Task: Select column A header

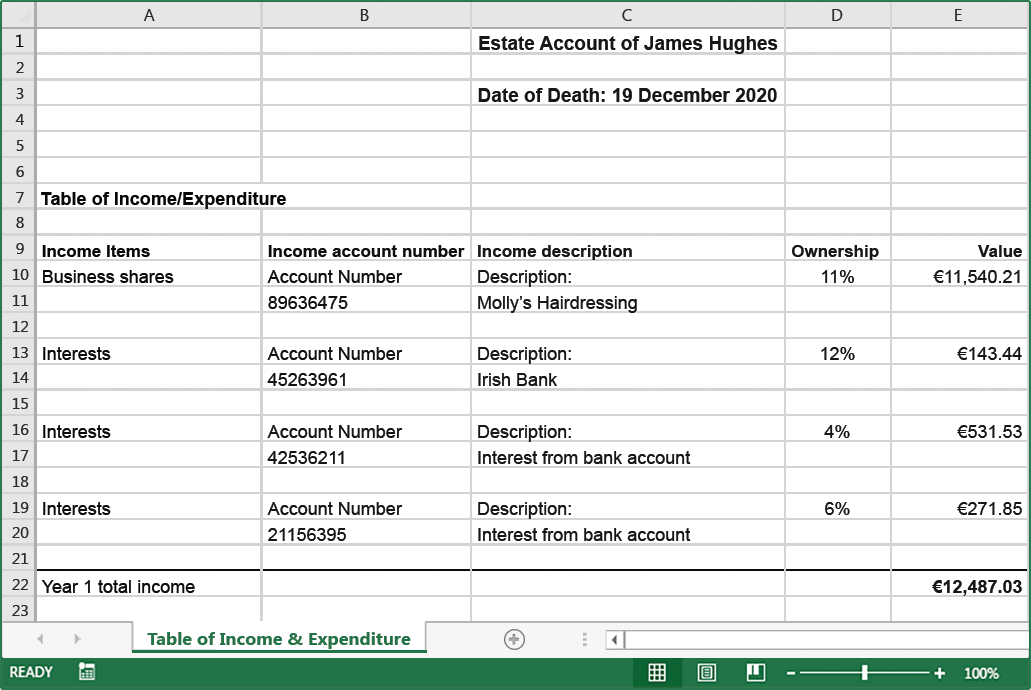Action: (x=149, y=15)
